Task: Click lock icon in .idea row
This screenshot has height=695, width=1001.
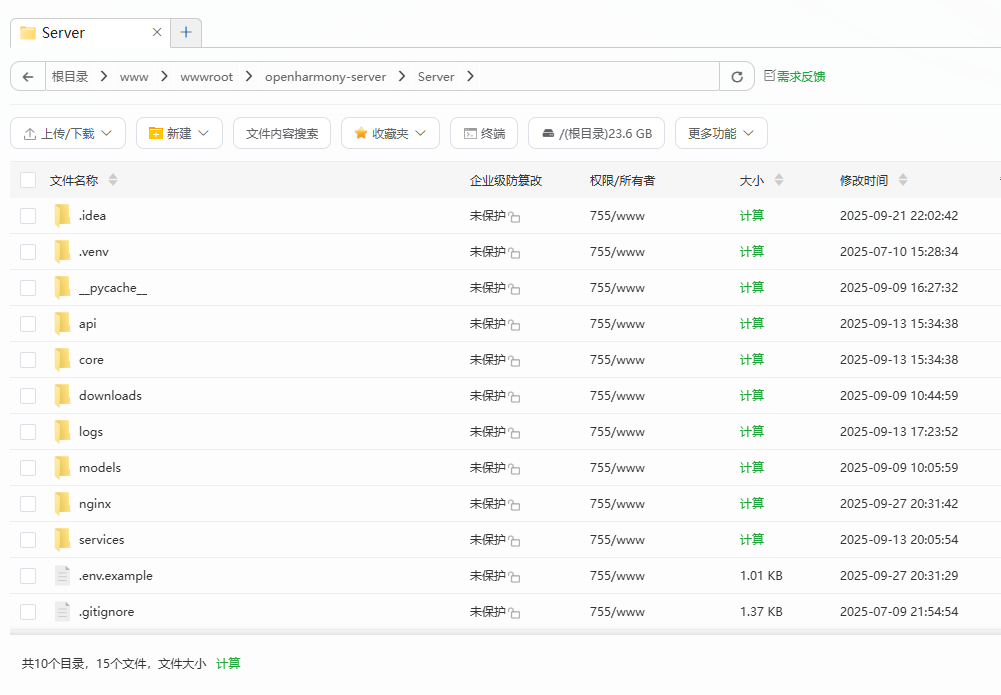Action: pos(515,217)
